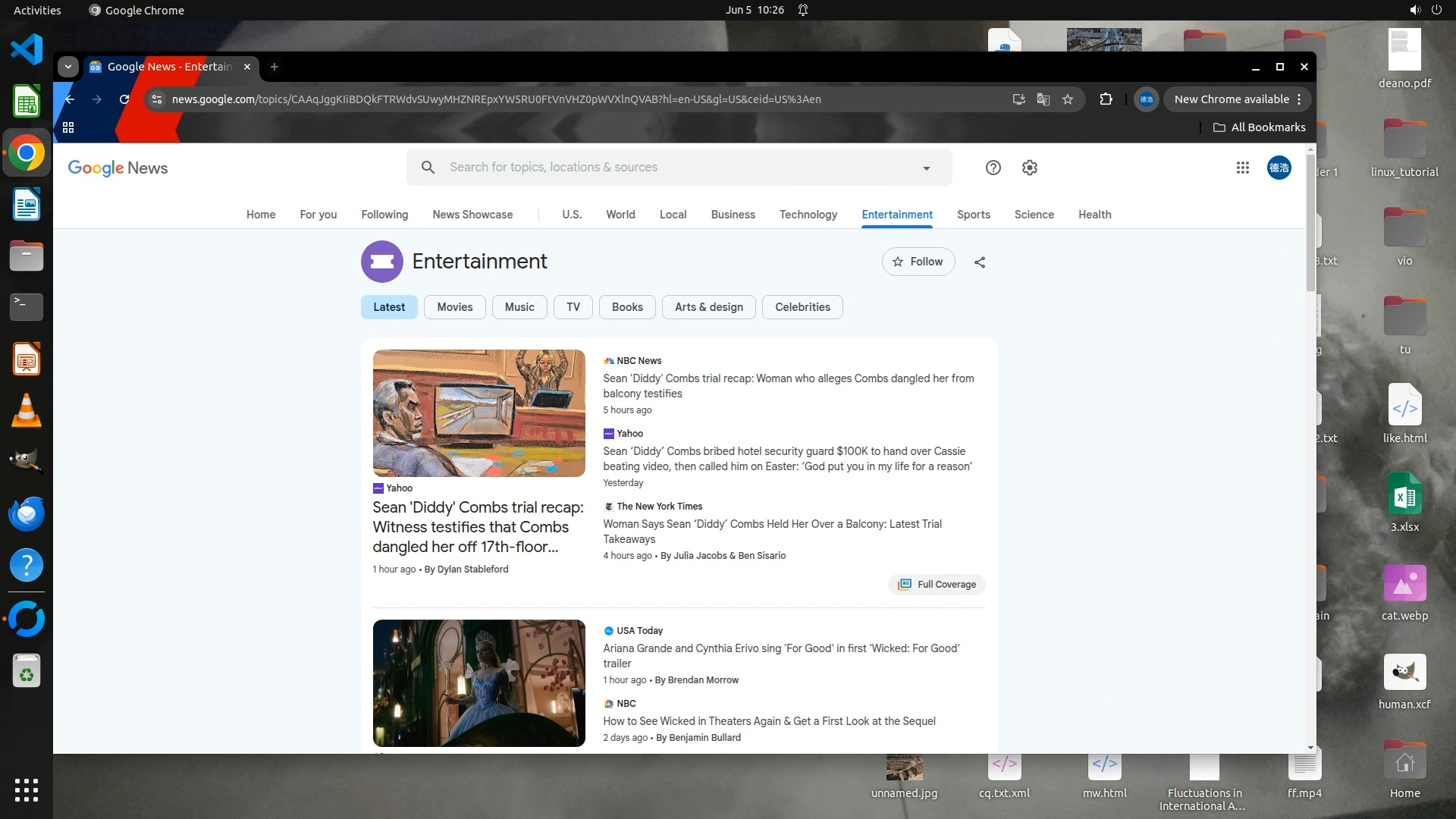Screen dimensions: 1456x819
Task: Open Google News settings gear
Action: 1029,168
